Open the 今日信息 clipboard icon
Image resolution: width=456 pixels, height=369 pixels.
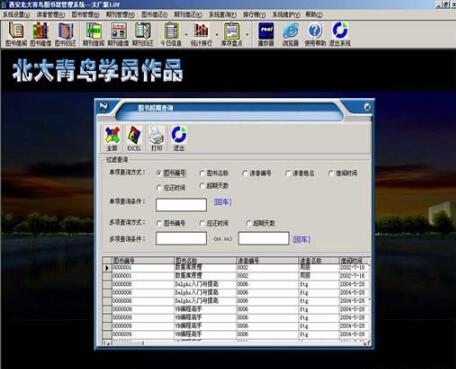[171, 34]
